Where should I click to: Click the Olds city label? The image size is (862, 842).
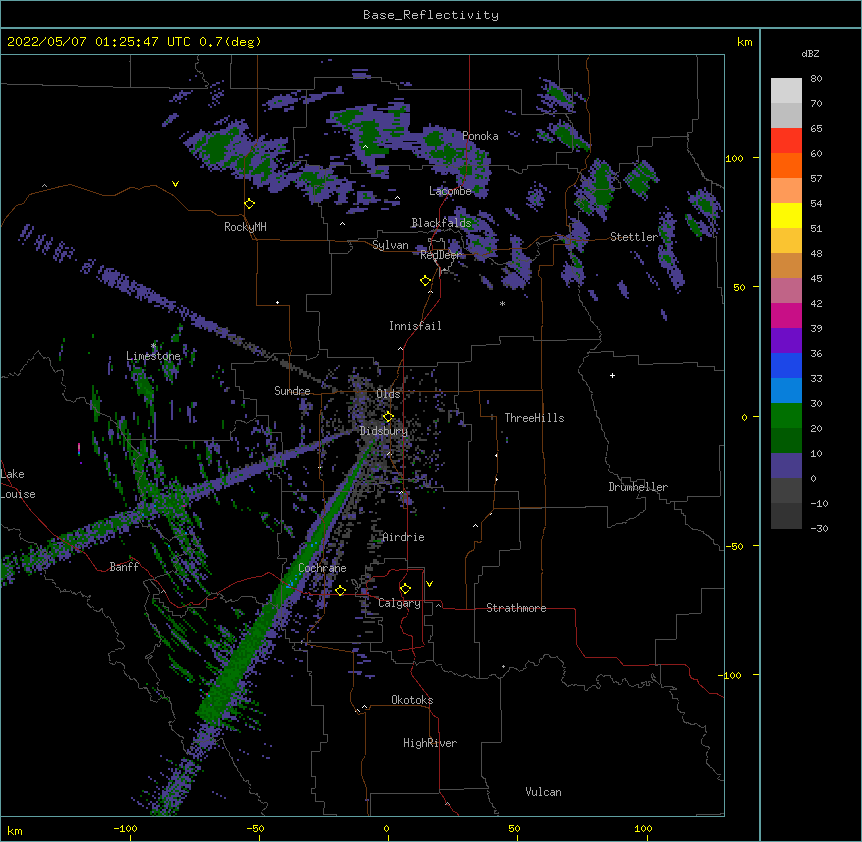coord(388,394)
